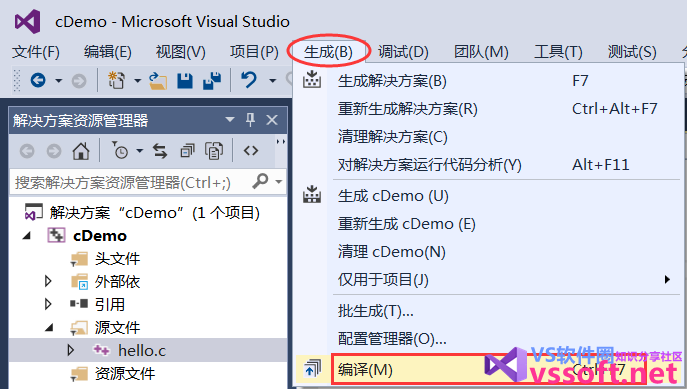Image resolution: width=687 pixels, height=389 pixels.
Task: Open the dropdown next to navigate back arrow
Action: (58, 81)
